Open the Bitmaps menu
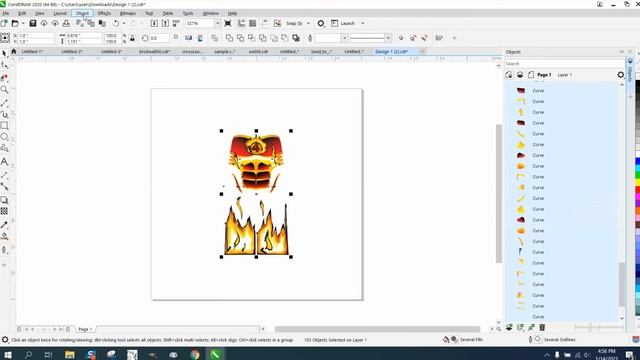Image resolution: width=640 pixels, height=360 pixels. [128, 13]
